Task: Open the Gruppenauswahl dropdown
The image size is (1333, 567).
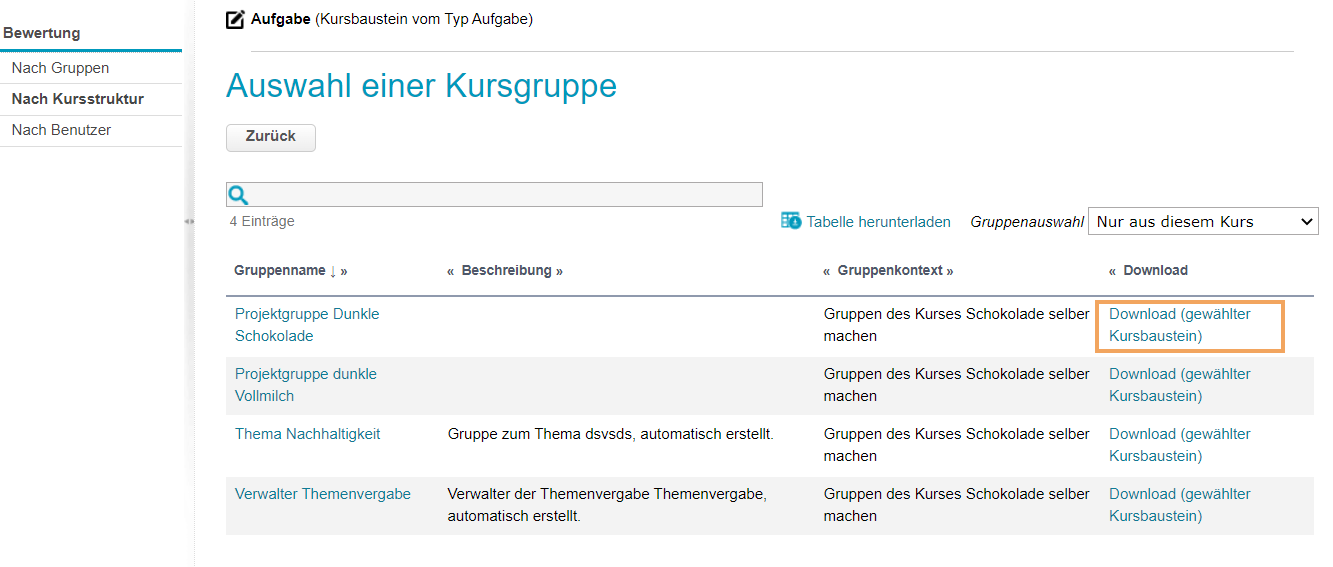Action: [x=1202, y=221]
